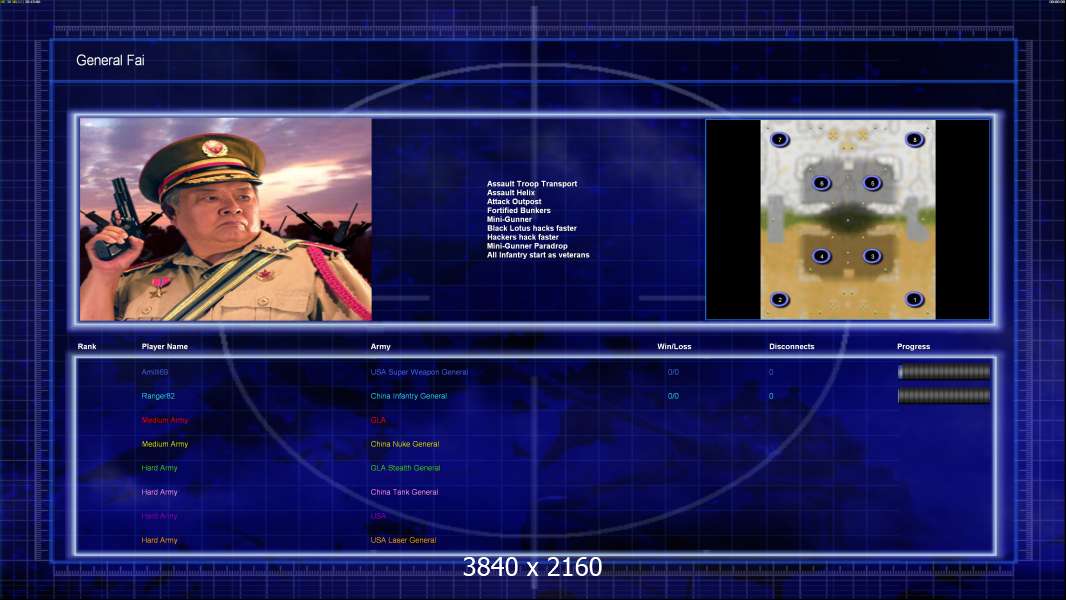Click the GLA Stealth General entry

tap(405, 468)
